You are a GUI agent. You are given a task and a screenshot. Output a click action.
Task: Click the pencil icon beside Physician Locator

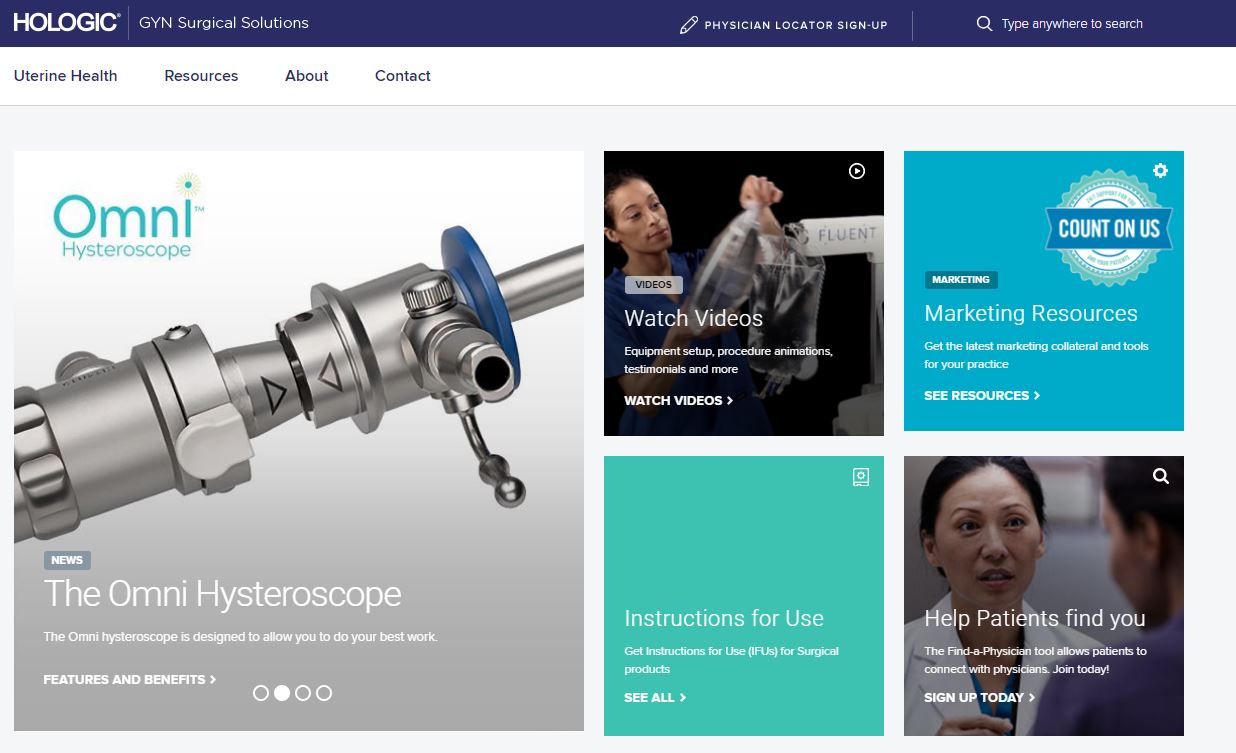coord(688,25)
